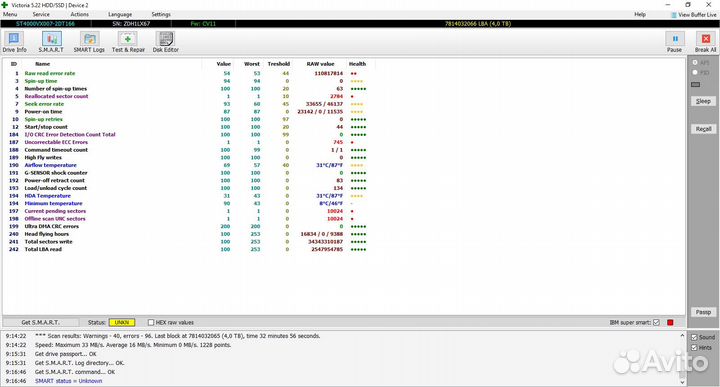The width and height of the screenshot is (720, 387).
Task: Uncheck the IBM super smart checkbox
Action: (656, 322)
